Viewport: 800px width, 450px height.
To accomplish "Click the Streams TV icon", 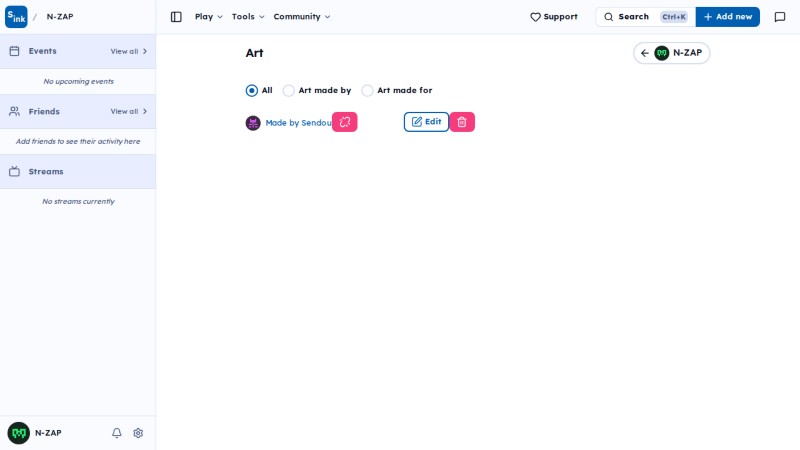I will pyautogui.click(x=14, y=171).
